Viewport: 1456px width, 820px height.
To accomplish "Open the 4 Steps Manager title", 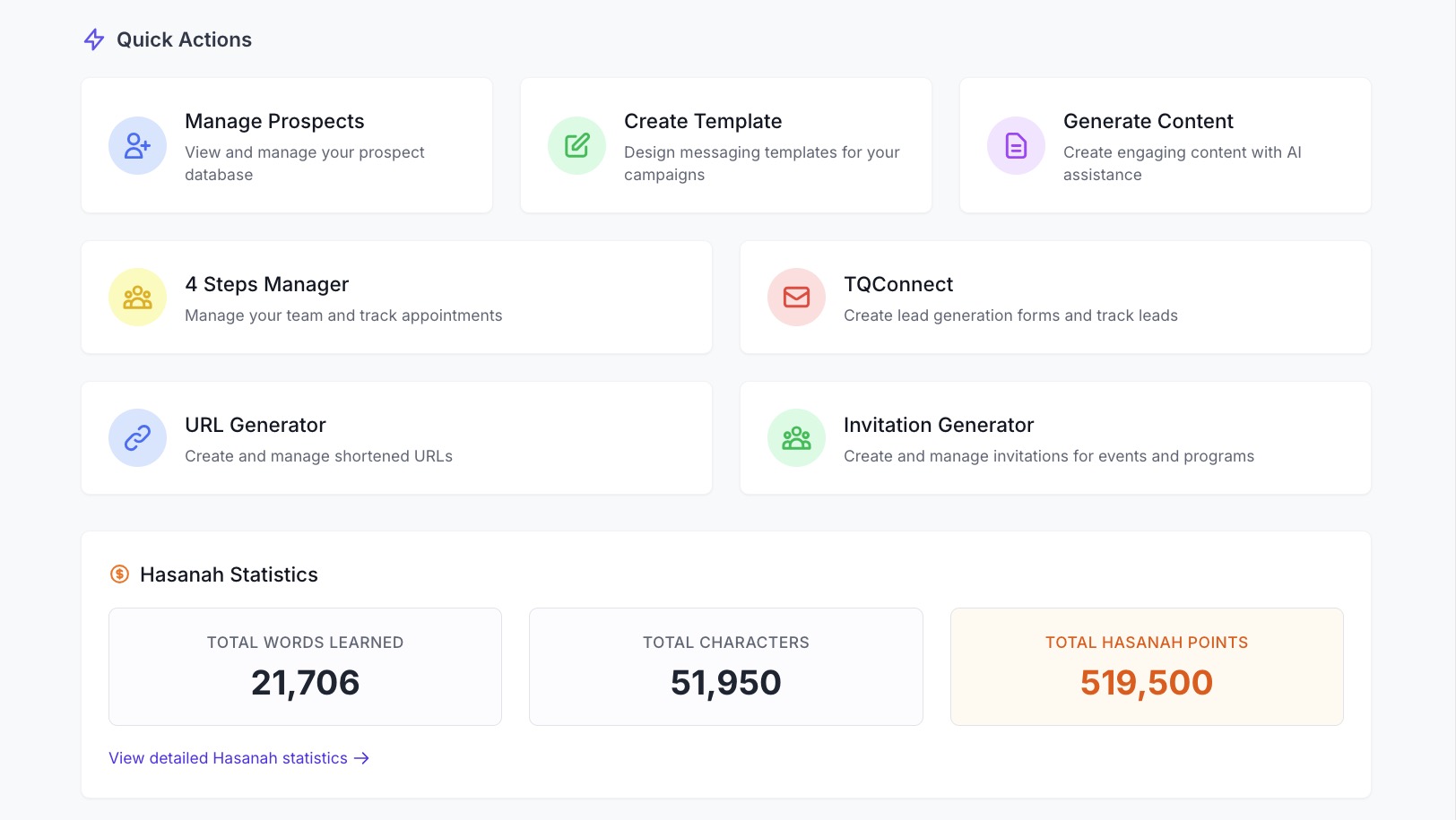I will tap(266, 284).
